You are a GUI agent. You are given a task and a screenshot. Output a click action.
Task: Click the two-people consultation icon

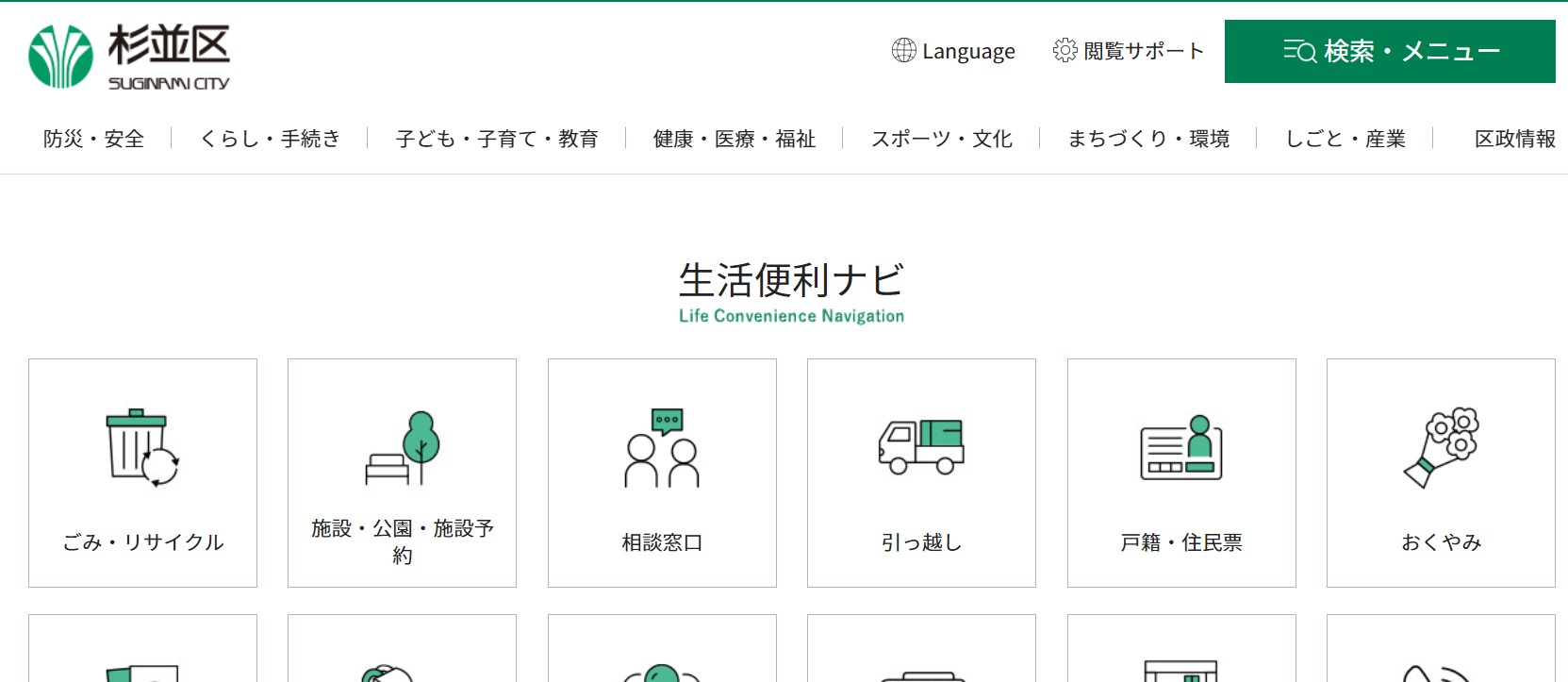pyautogui.click(x=662, y=448)
